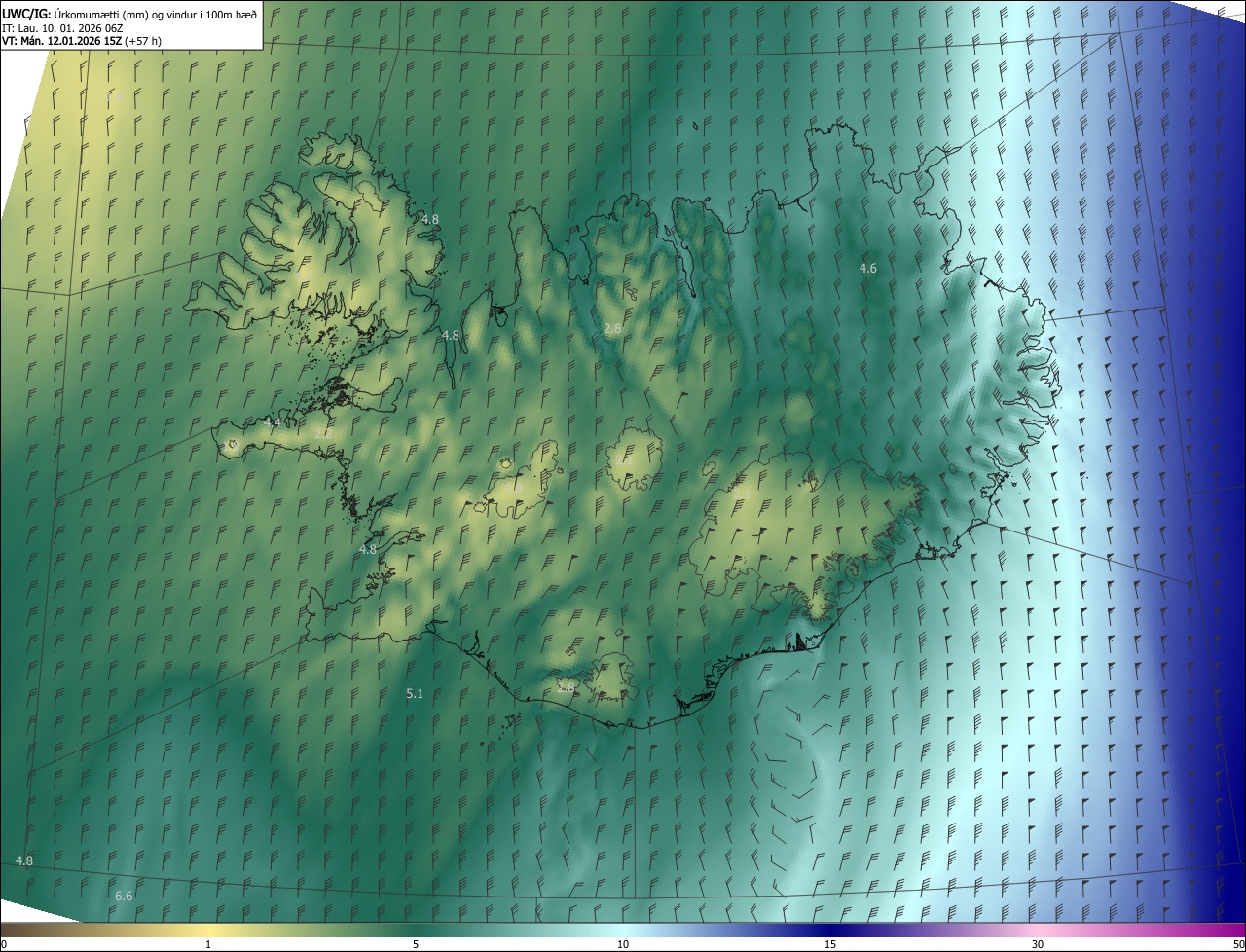Image resolution: width=1246 pixels, height=952 pixels.
Task: Click the 5.1 value label on the map
Action: (x=415, y=693)
